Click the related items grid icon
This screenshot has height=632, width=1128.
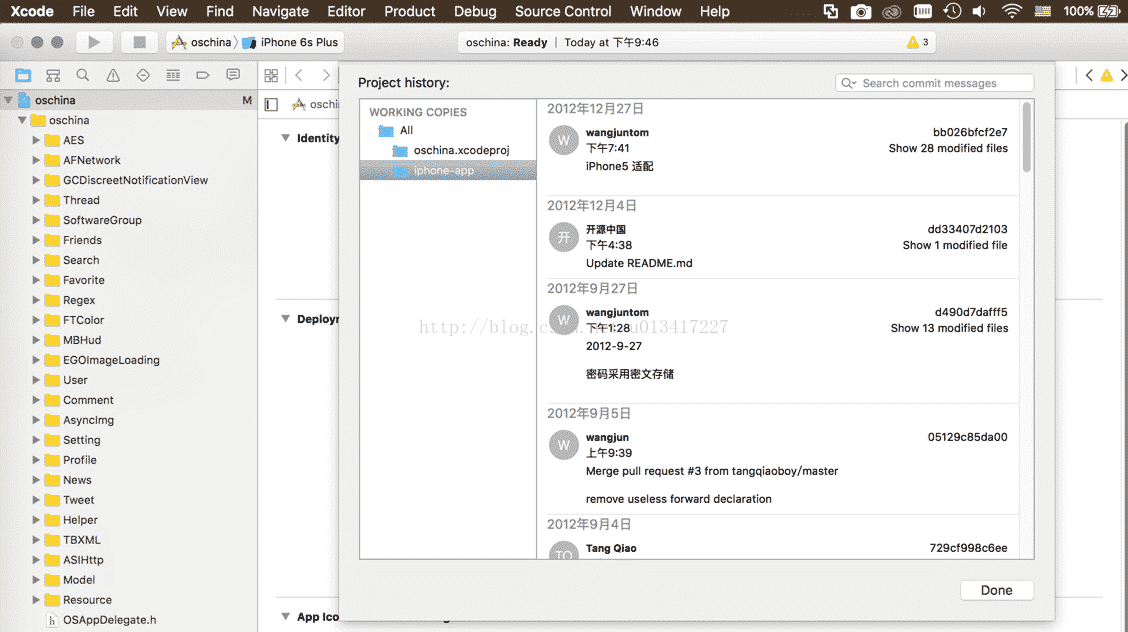271,75
